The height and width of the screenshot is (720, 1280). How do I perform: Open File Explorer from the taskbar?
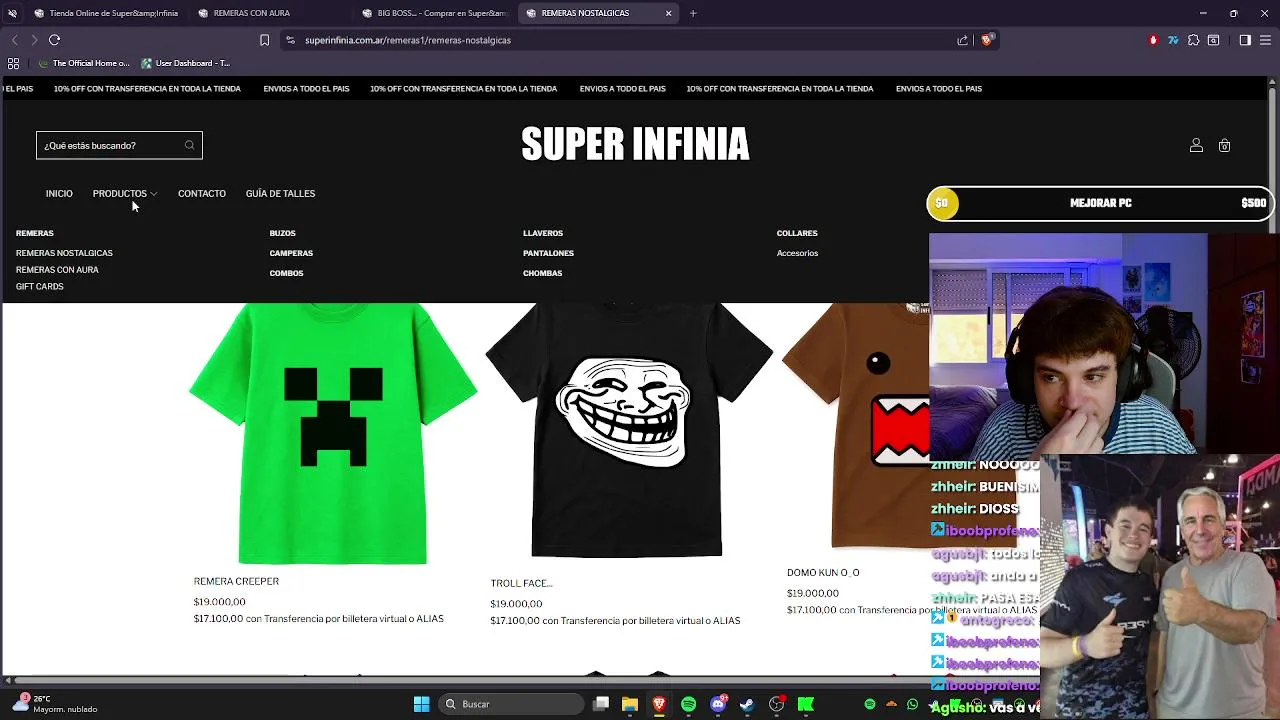tap(630, 704)
